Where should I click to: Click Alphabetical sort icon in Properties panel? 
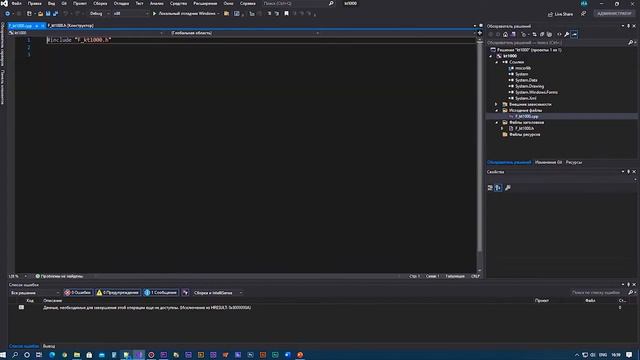[x=498, y=188]
